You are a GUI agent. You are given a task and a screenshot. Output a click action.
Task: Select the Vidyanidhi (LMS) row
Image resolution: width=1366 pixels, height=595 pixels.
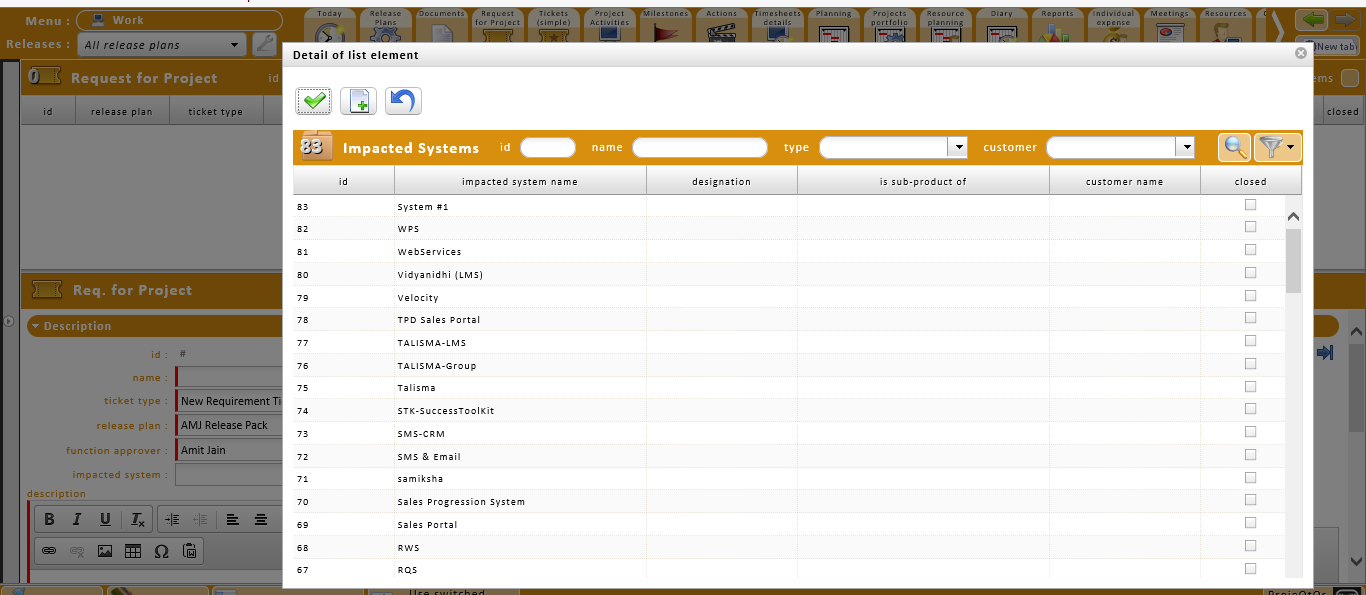click(x=440, y=274)
